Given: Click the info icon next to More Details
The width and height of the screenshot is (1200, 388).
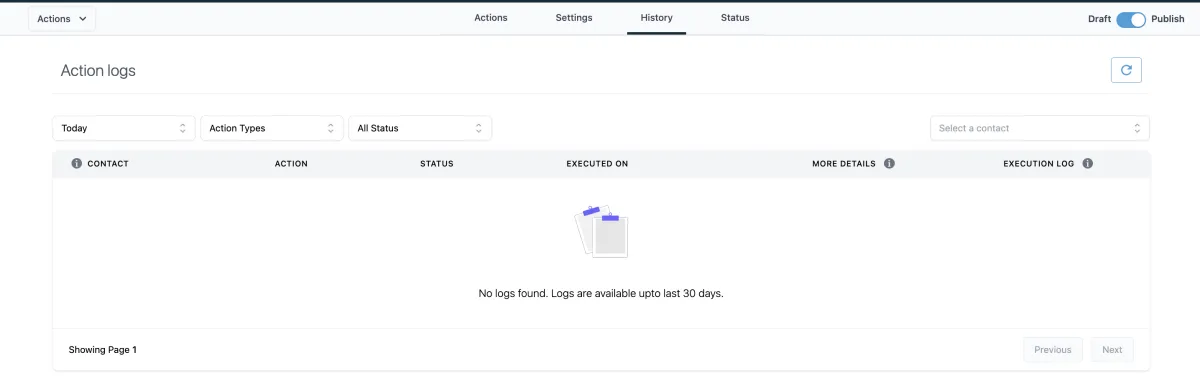Looking at the screenshot, I should point(889,163).
